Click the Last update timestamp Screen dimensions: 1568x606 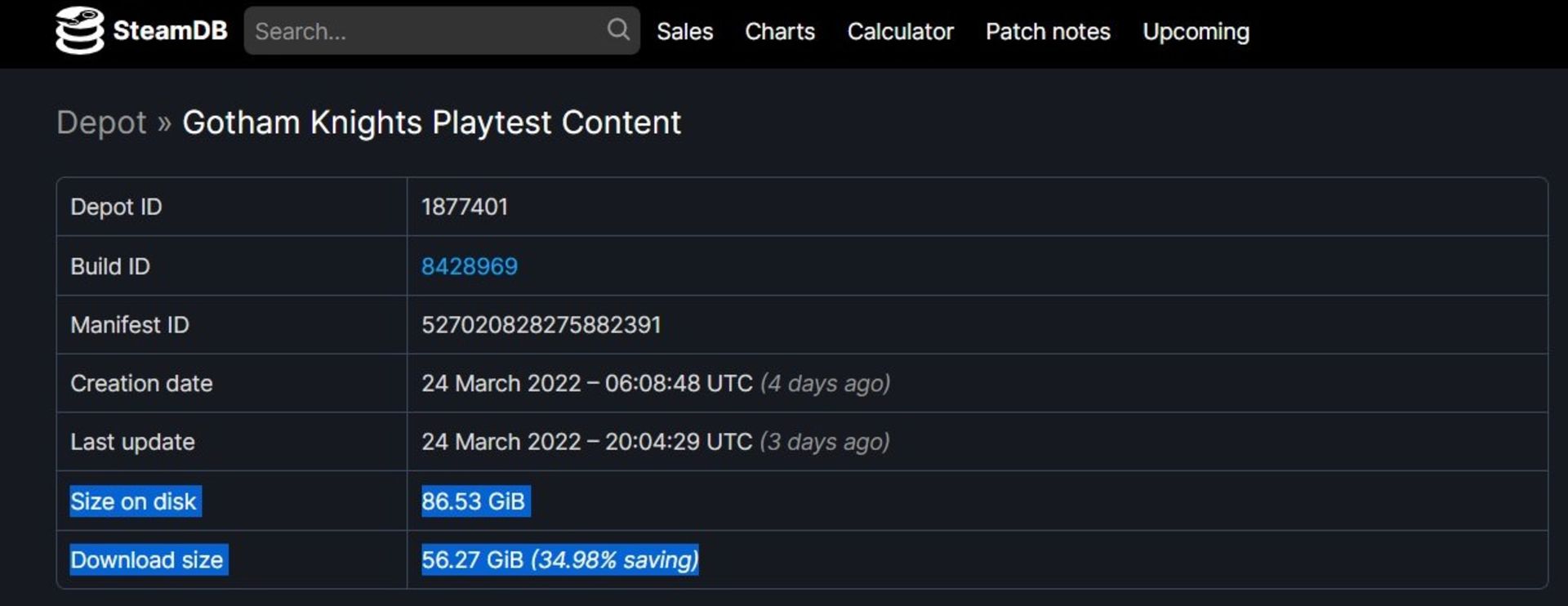586,442
